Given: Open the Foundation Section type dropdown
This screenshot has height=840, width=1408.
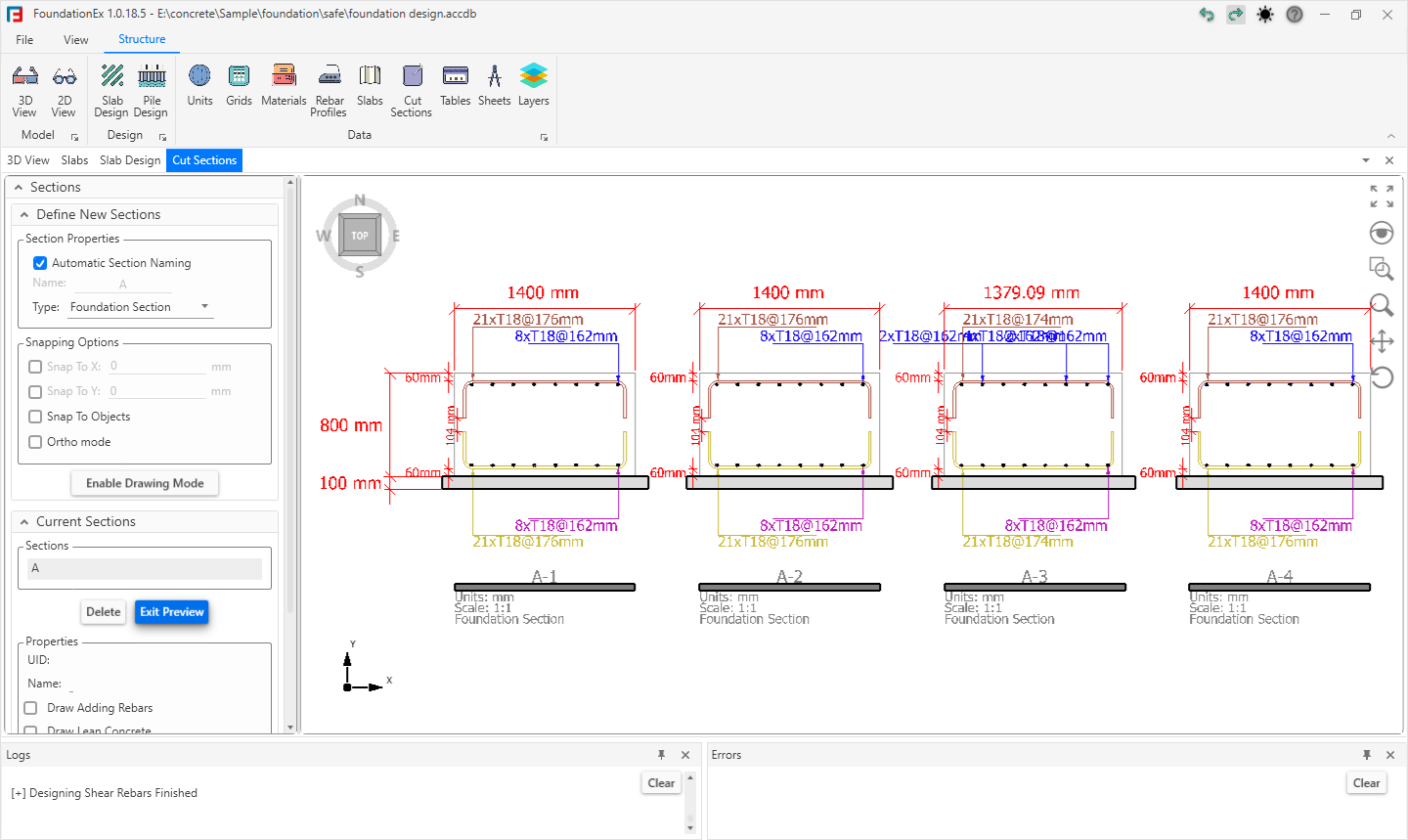Looking at the screenshot, I should coord(141,307).
